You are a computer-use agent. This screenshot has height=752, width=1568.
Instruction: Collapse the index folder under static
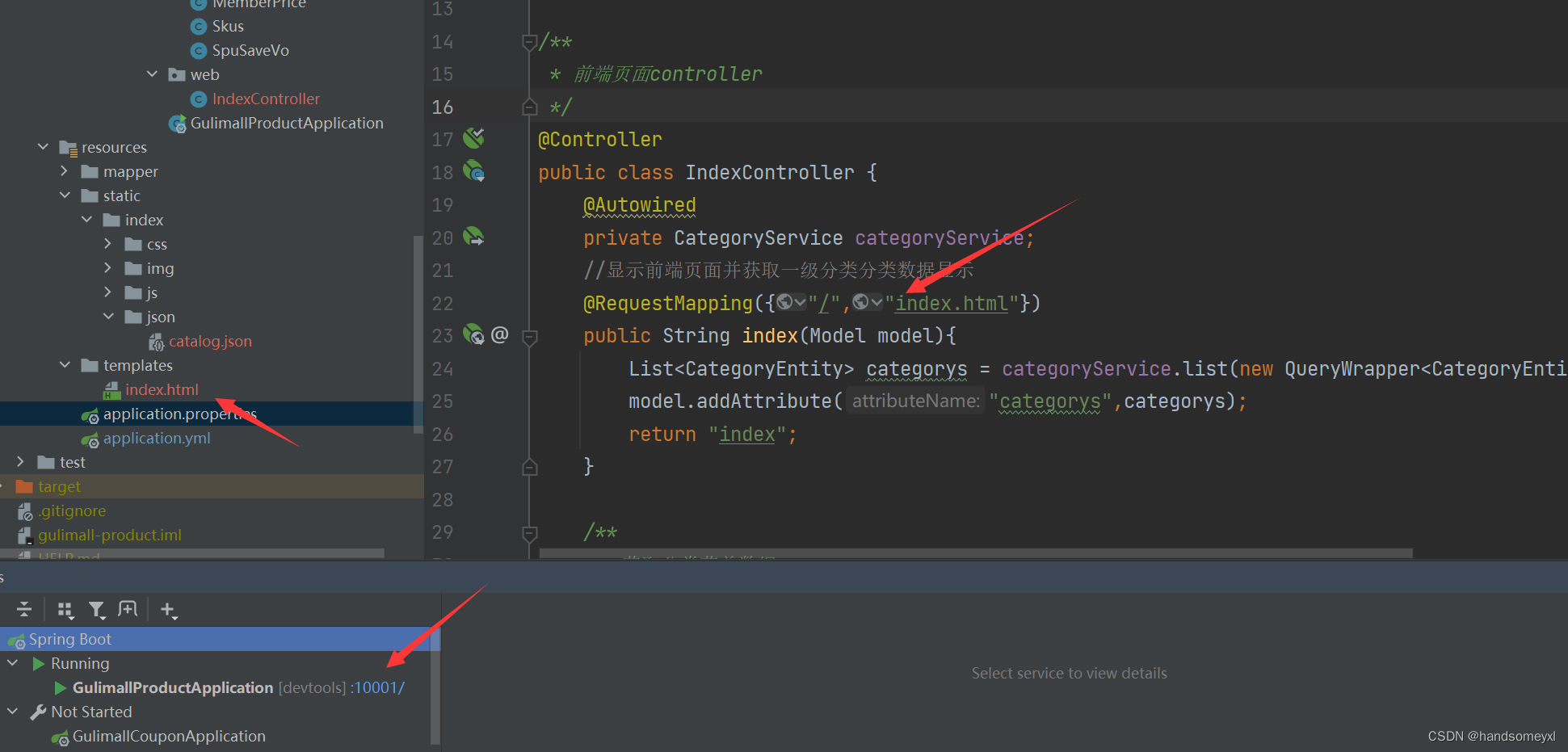(x=87, y=220)
